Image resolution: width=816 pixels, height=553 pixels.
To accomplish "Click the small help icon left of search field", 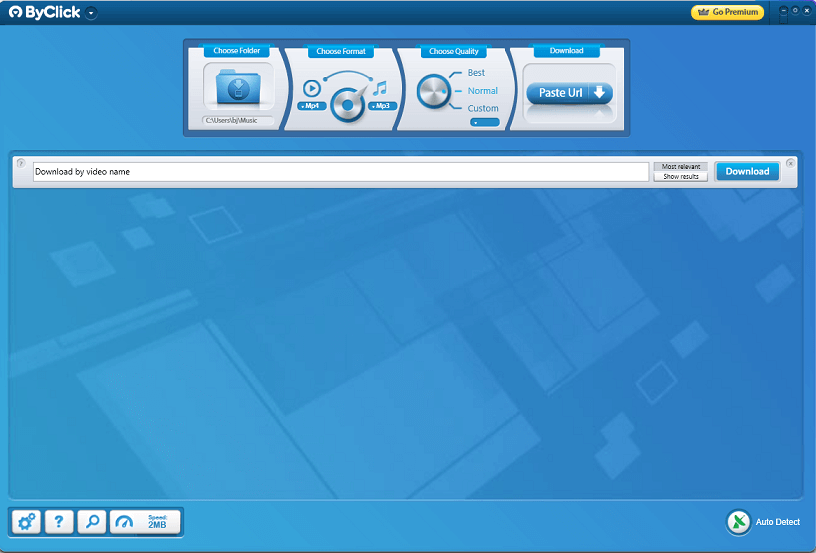I will [x=21, y=163].
